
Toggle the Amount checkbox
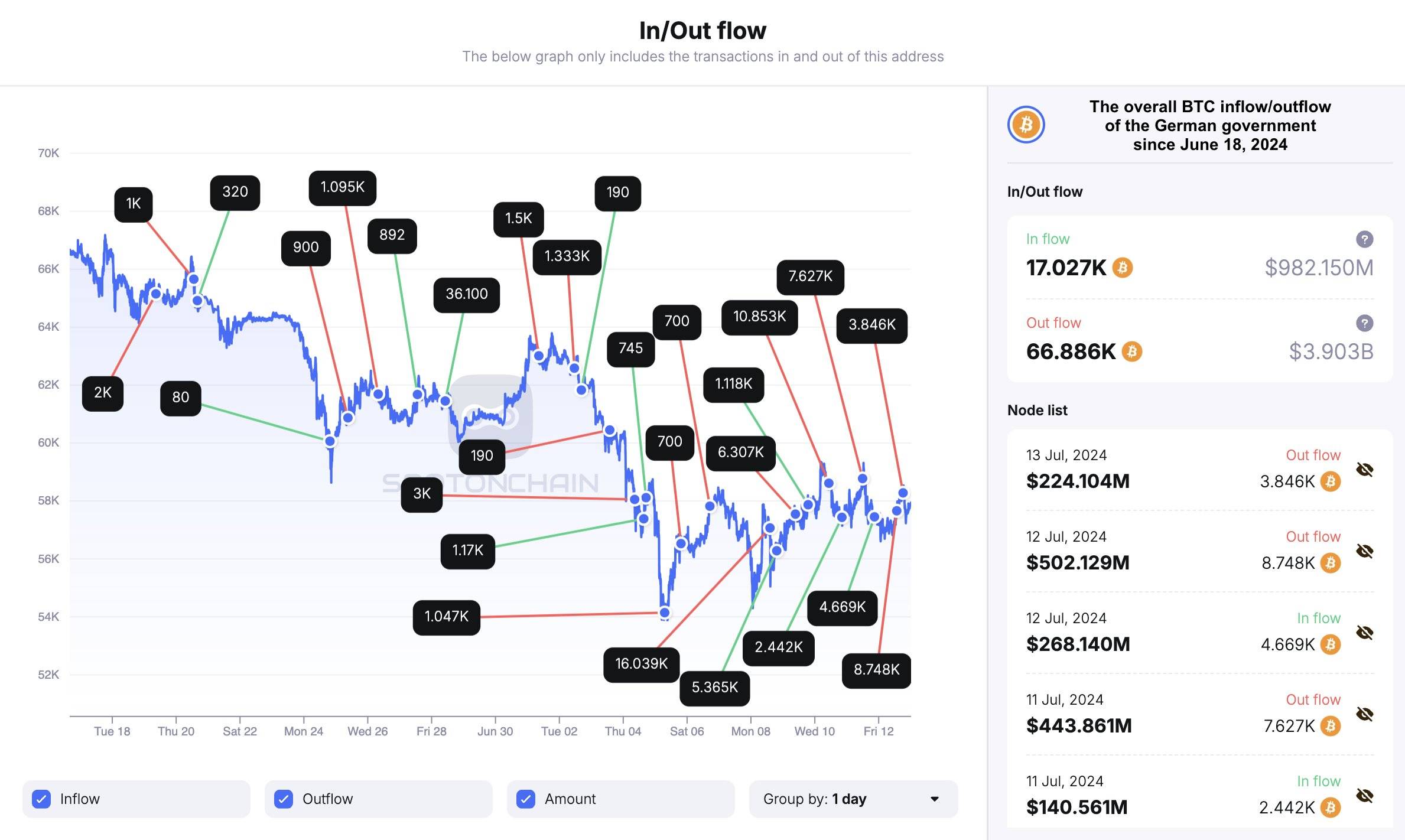tap(526, 799)
